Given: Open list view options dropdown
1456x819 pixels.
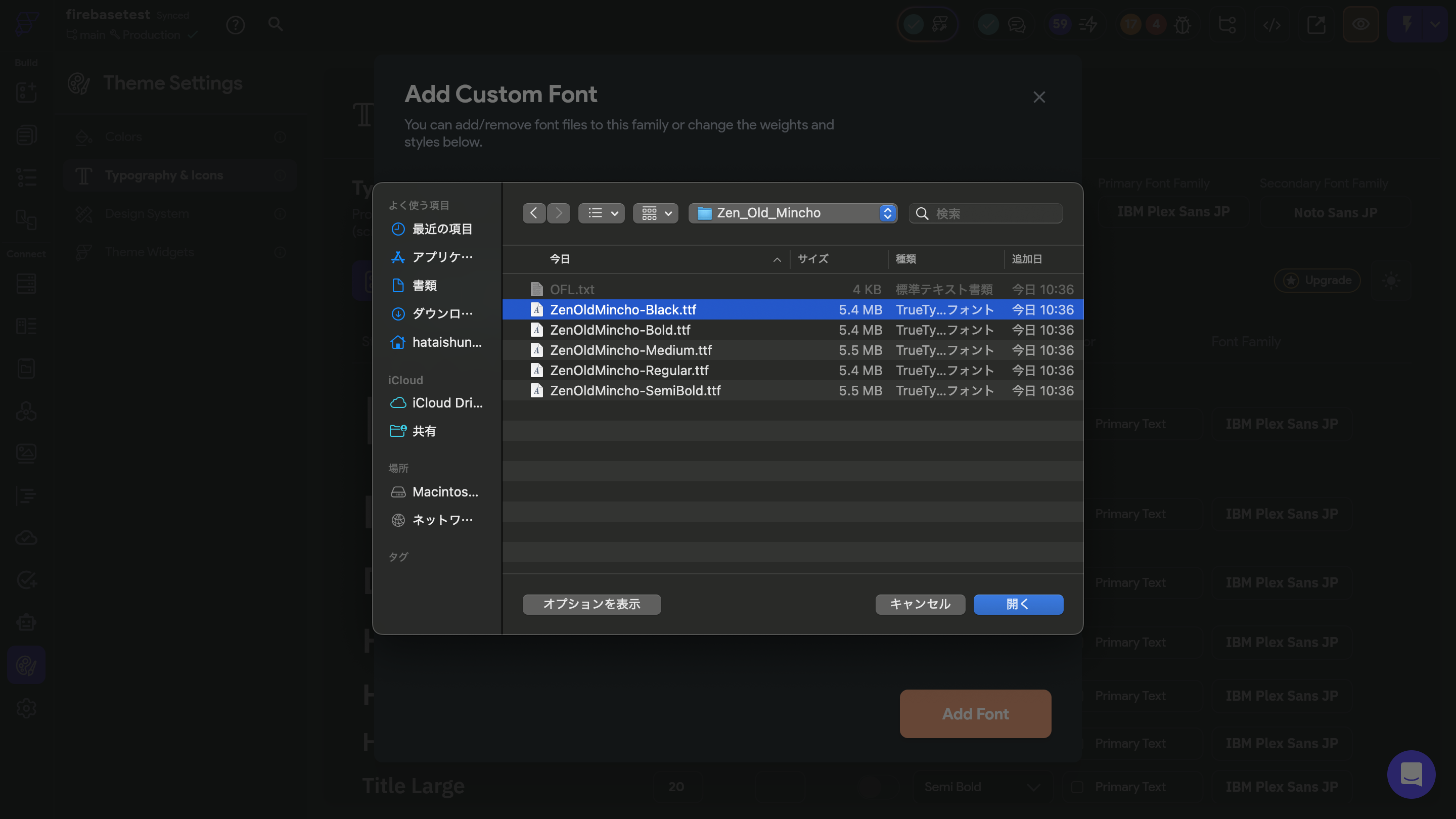Looking at the screenshot, I should pos(602,213).
